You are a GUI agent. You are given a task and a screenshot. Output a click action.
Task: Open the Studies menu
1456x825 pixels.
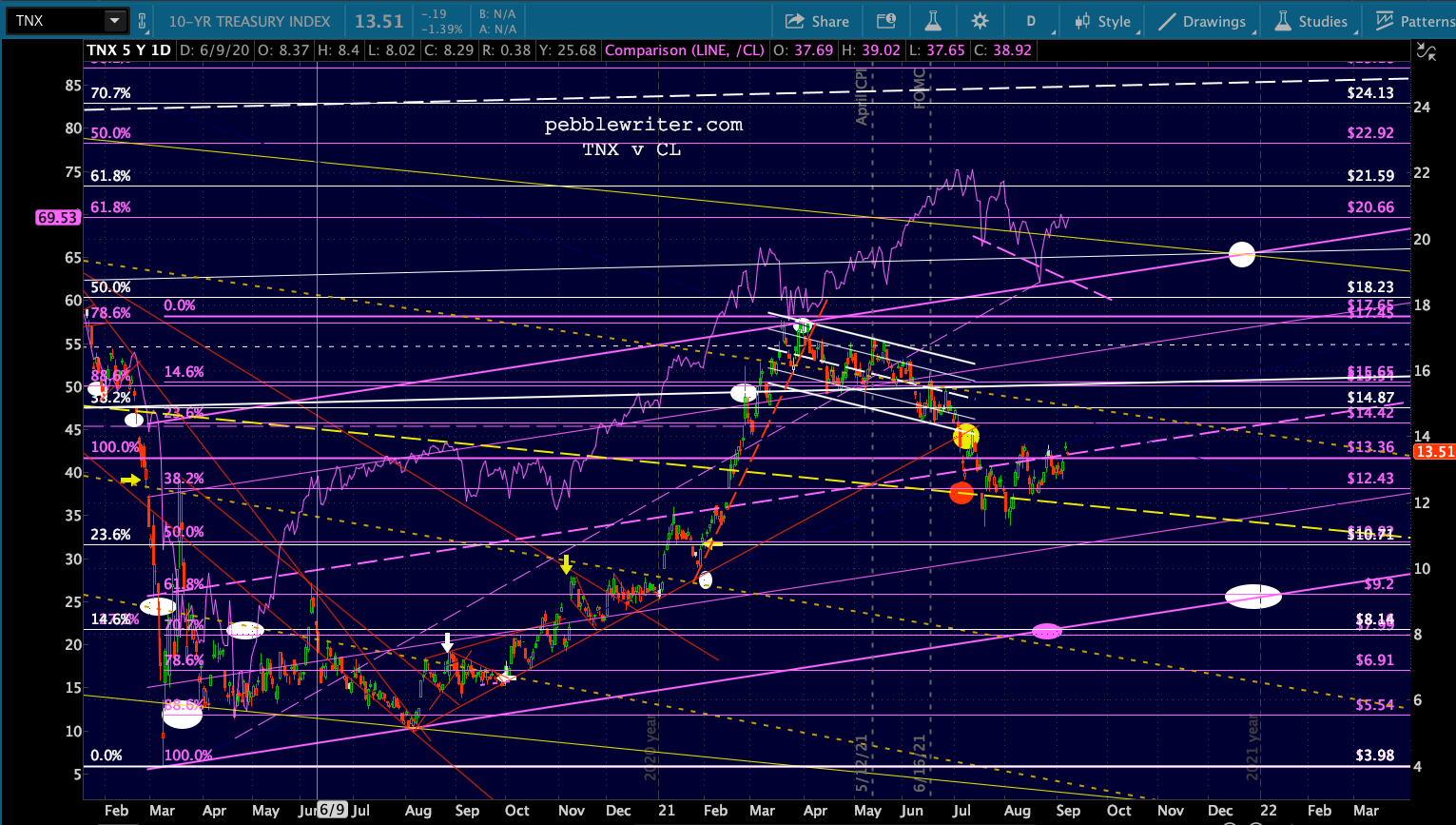tap(1311, 21)
